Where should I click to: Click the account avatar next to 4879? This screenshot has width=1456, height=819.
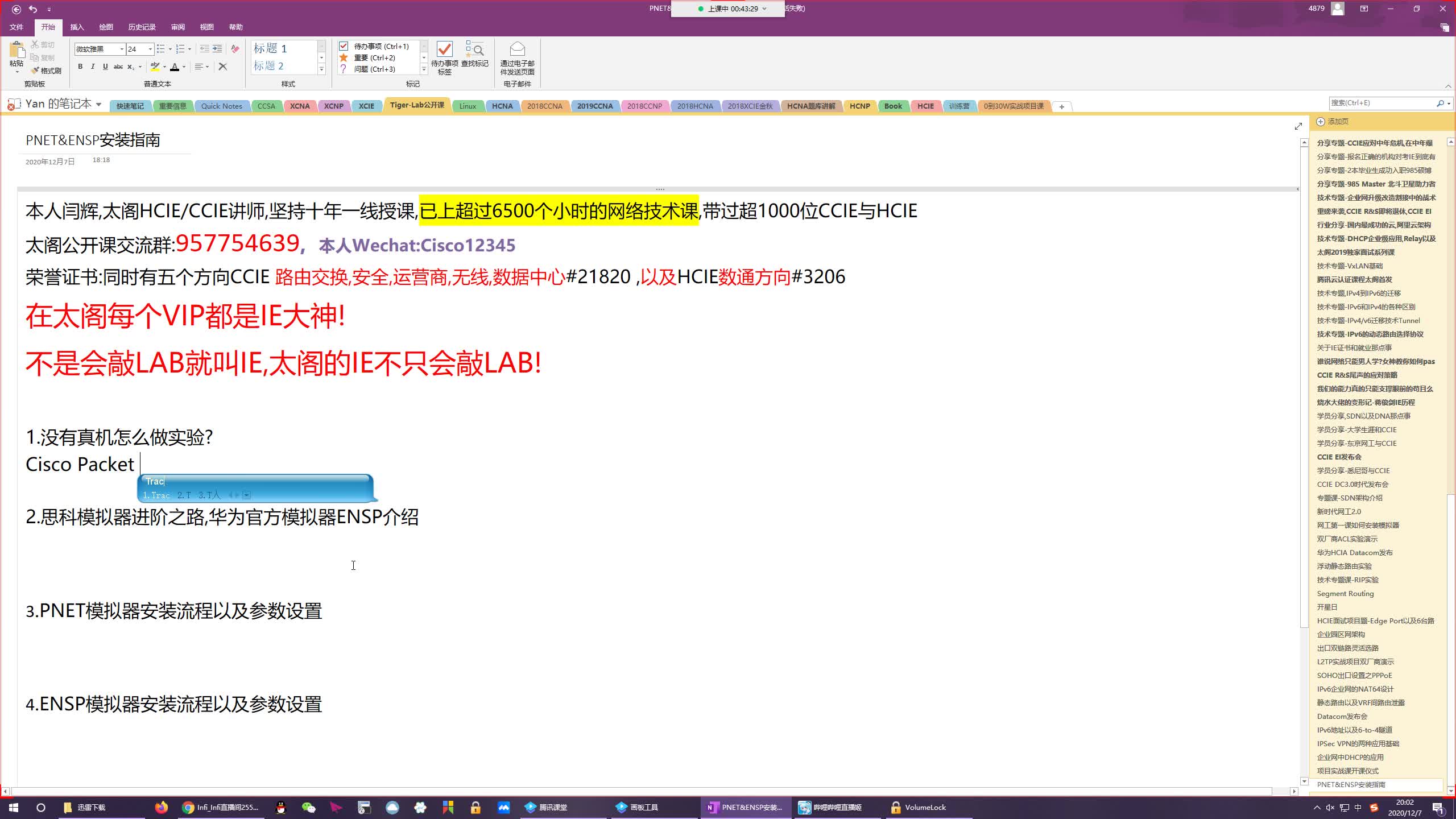[x=1338, y=9]
